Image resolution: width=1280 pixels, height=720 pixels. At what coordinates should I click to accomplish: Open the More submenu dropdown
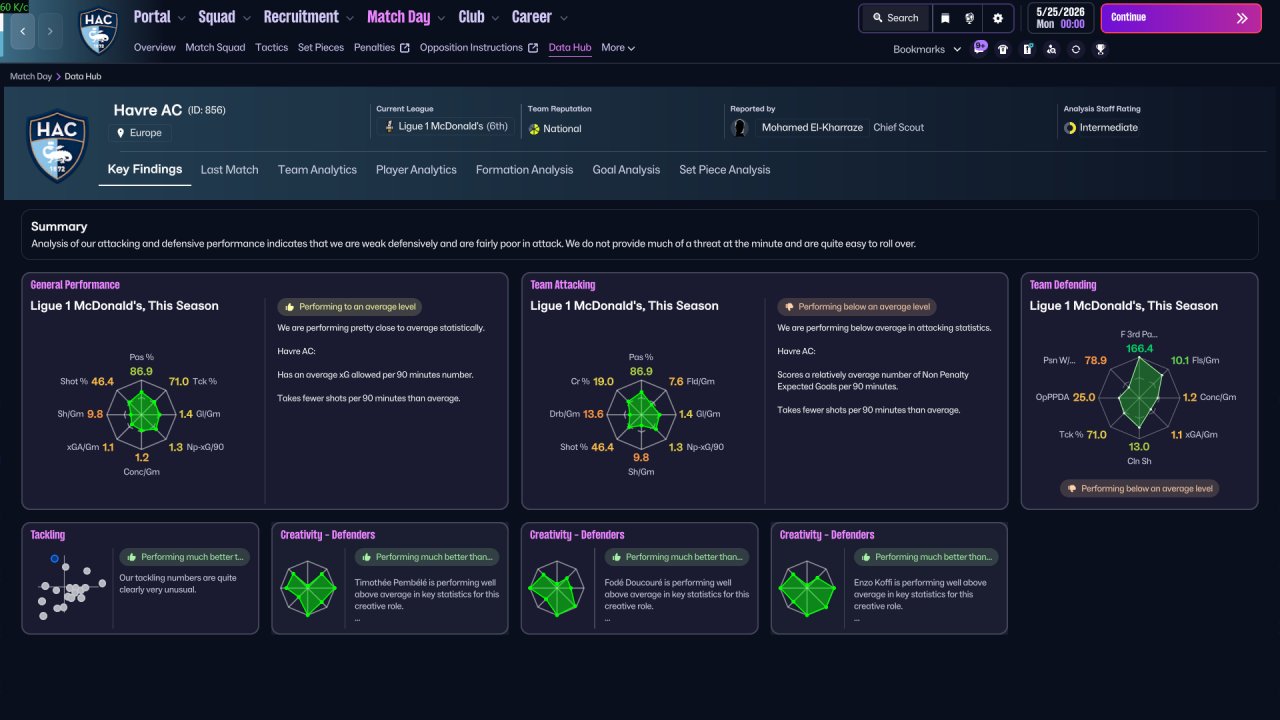pyautogui.click(x=618, y=48)
